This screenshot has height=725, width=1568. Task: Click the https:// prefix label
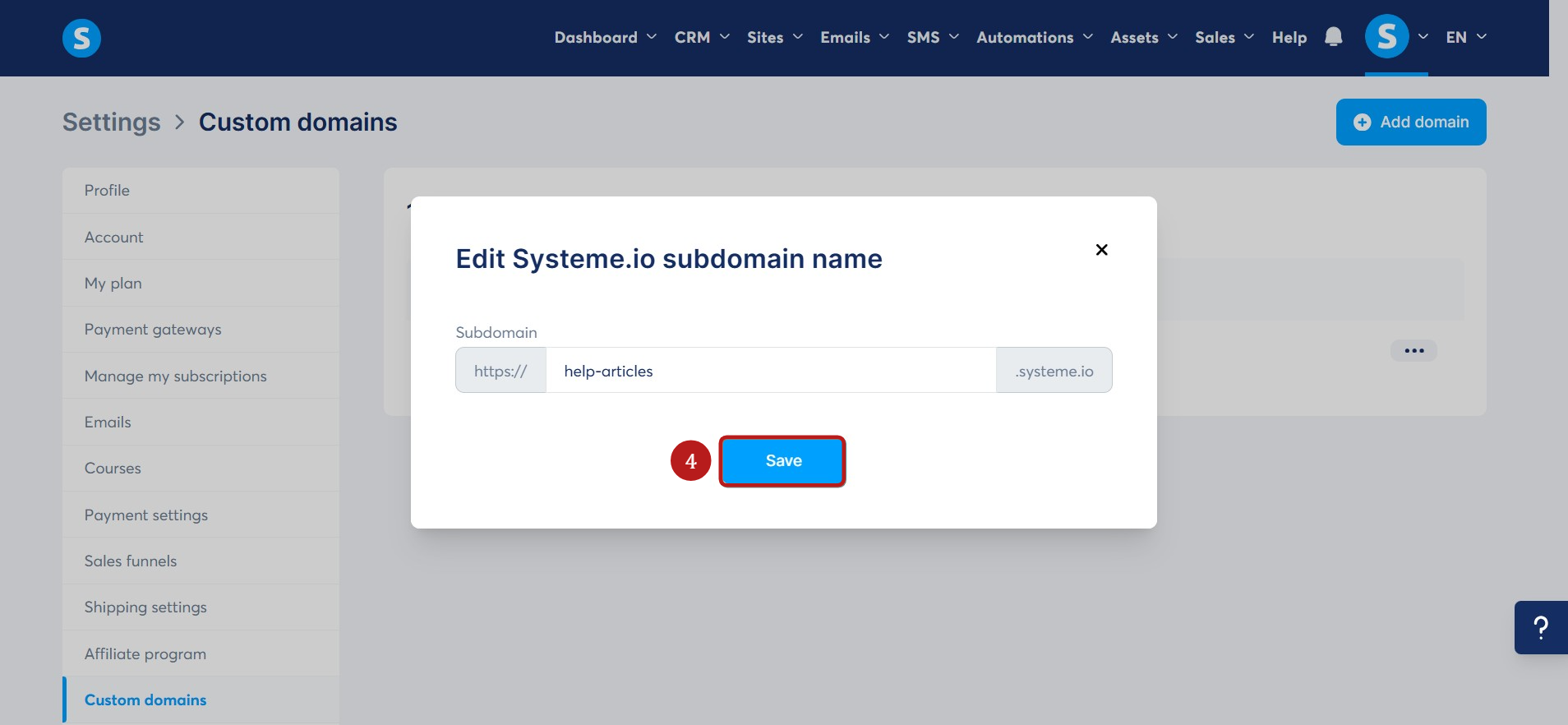coord(500,371)
